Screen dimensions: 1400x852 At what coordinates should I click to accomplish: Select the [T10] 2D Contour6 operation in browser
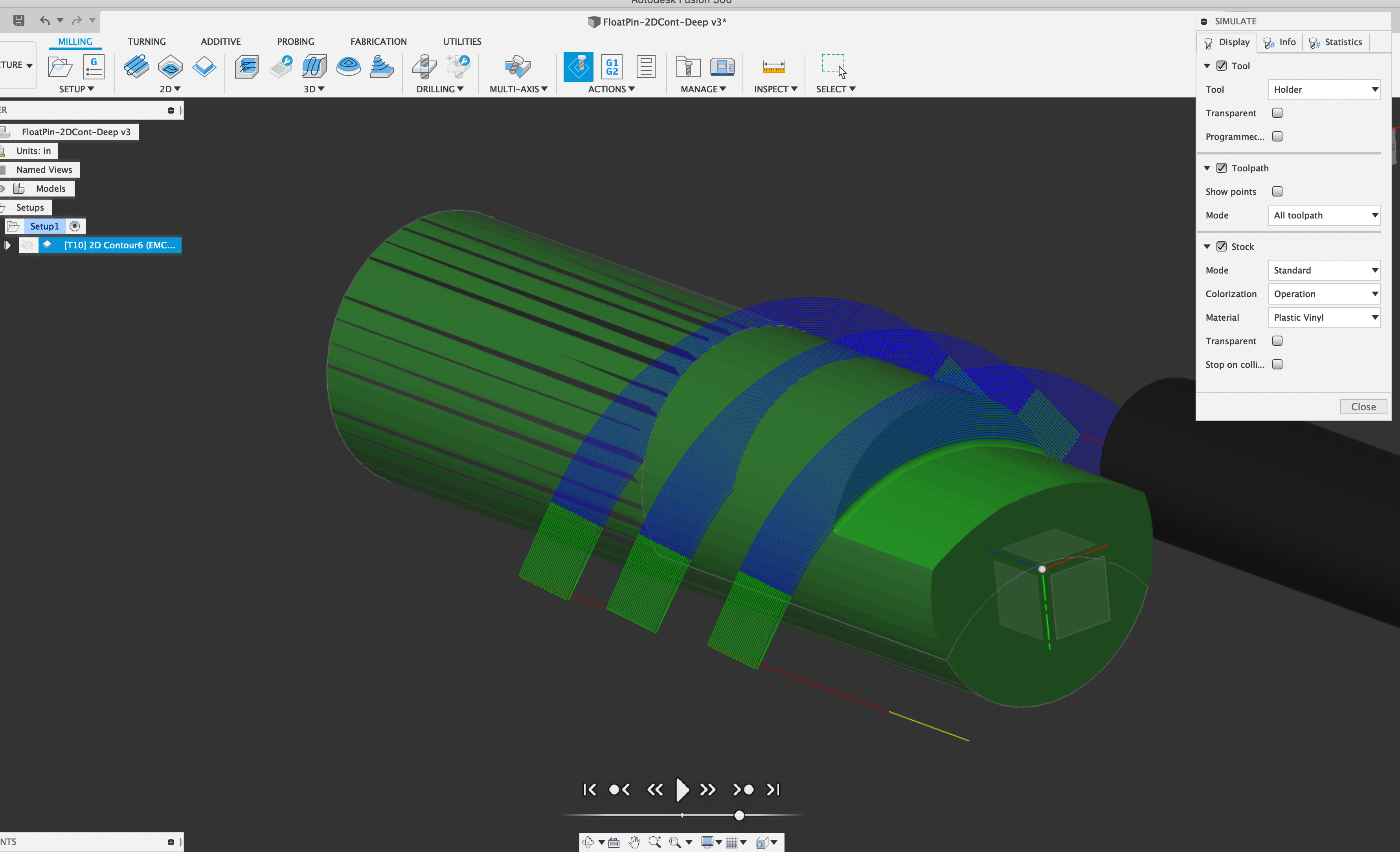tap(111, 245)
